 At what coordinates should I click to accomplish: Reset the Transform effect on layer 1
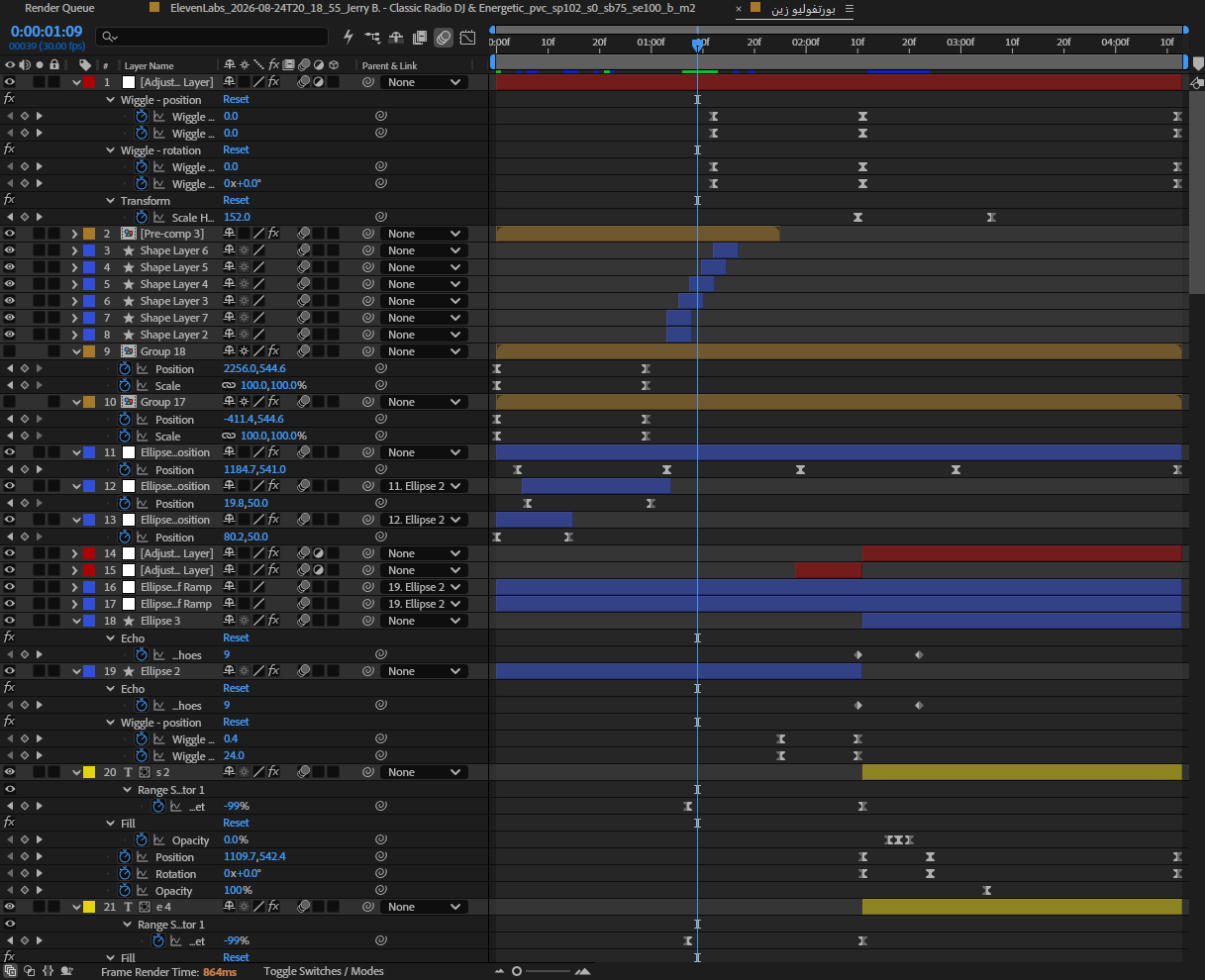(236, 200)
